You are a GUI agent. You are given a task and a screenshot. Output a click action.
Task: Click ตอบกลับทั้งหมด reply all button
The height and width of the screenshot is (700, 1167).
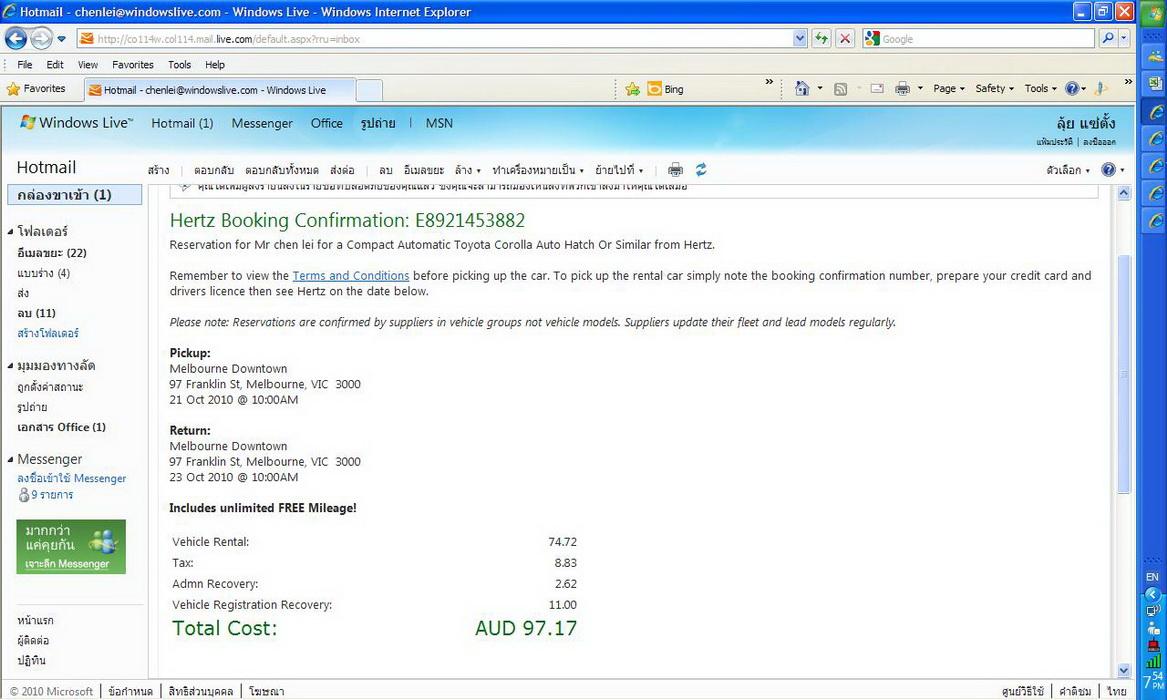tap(282, 170)
